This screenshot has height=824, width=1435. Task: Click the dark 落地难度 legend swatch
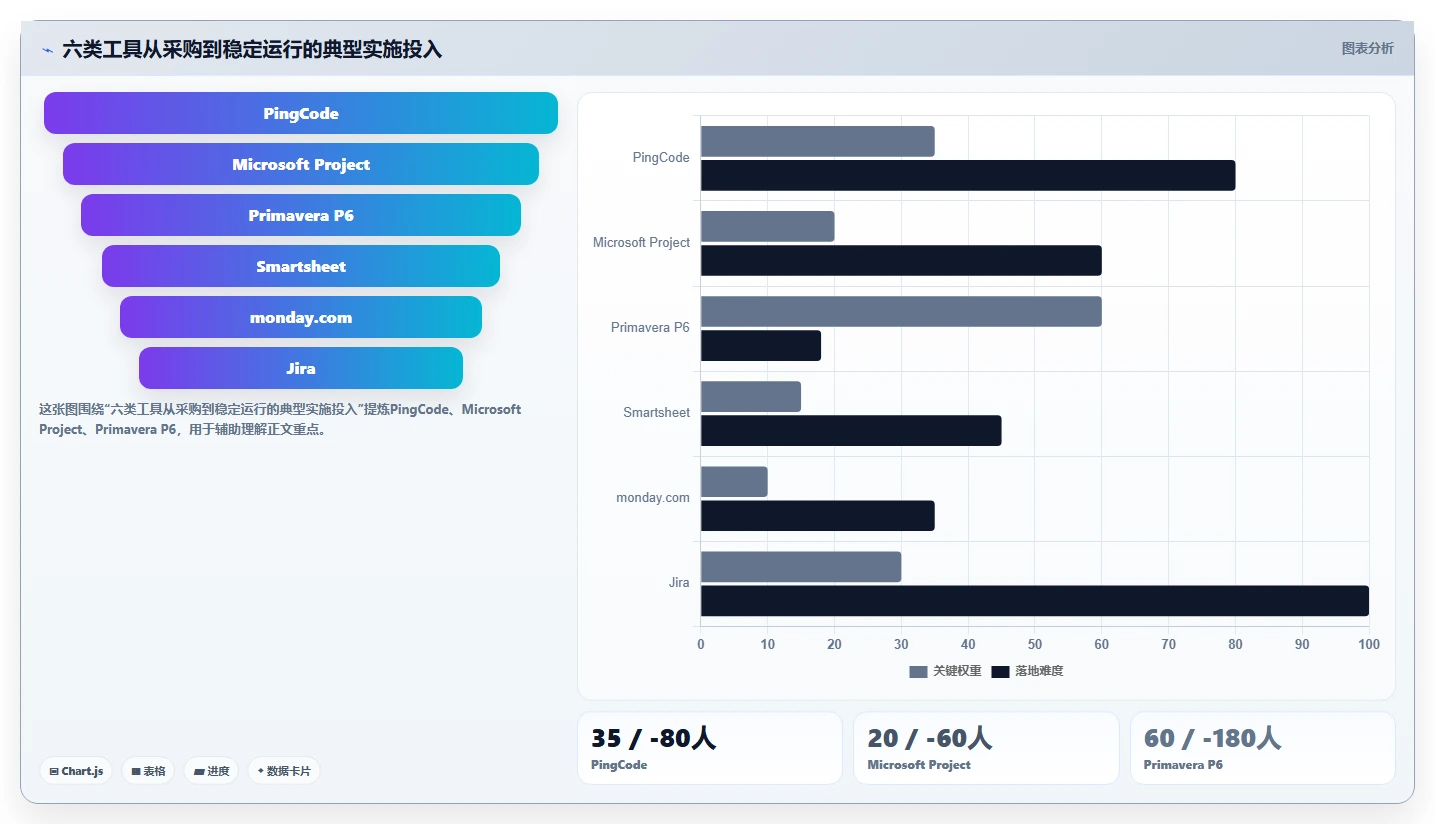[x=1000, y=672]
